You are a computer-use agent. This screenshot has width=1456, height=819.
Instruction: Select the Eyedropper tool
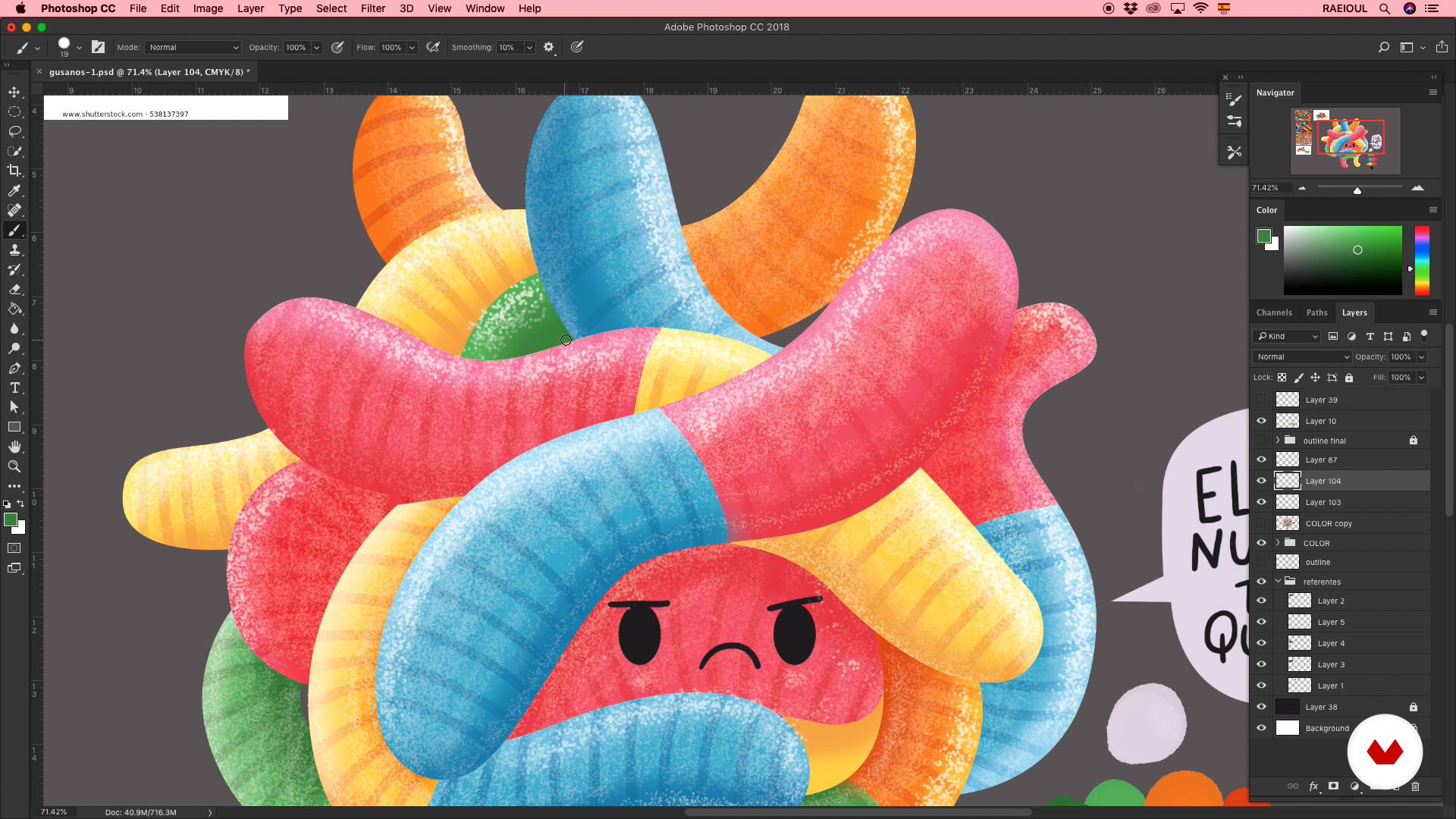[x=14, y=190]
